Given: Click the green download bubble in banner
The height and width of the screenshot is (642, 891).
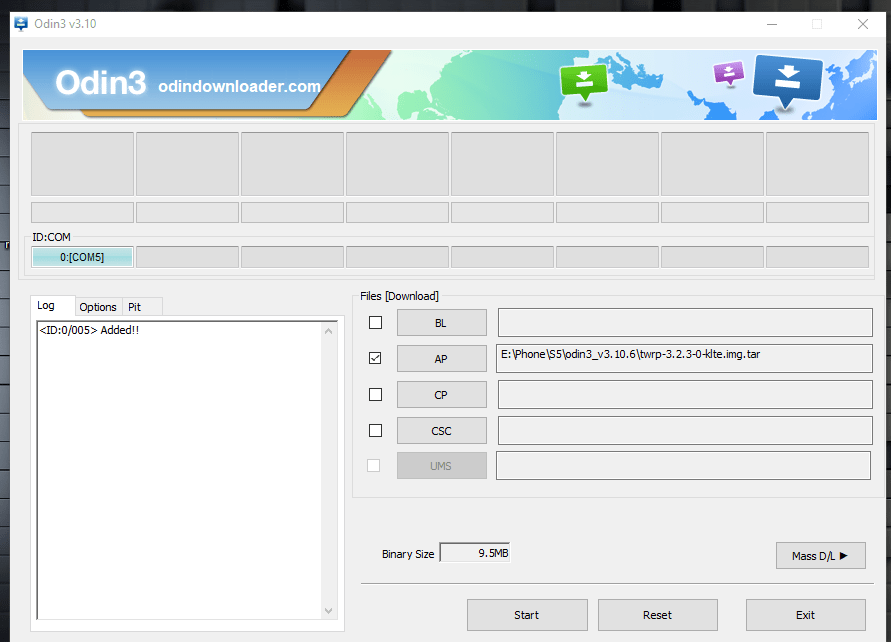Looking at the screenshot, I should point(584,82).
